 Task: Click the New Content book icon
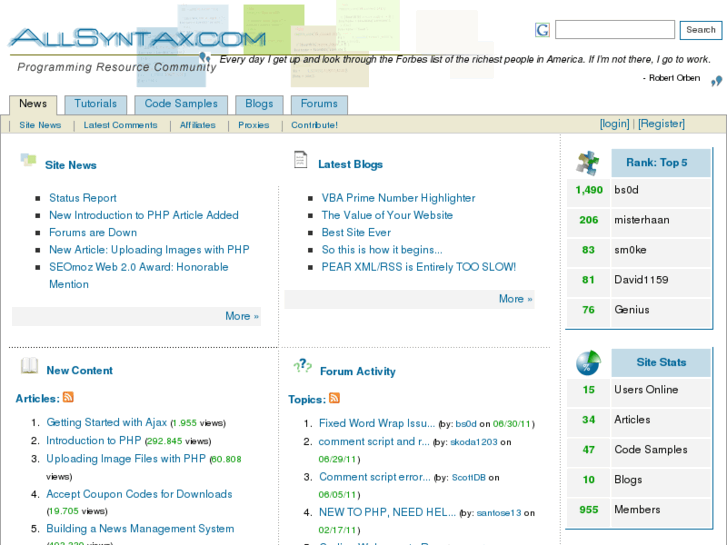pos(29,365)
